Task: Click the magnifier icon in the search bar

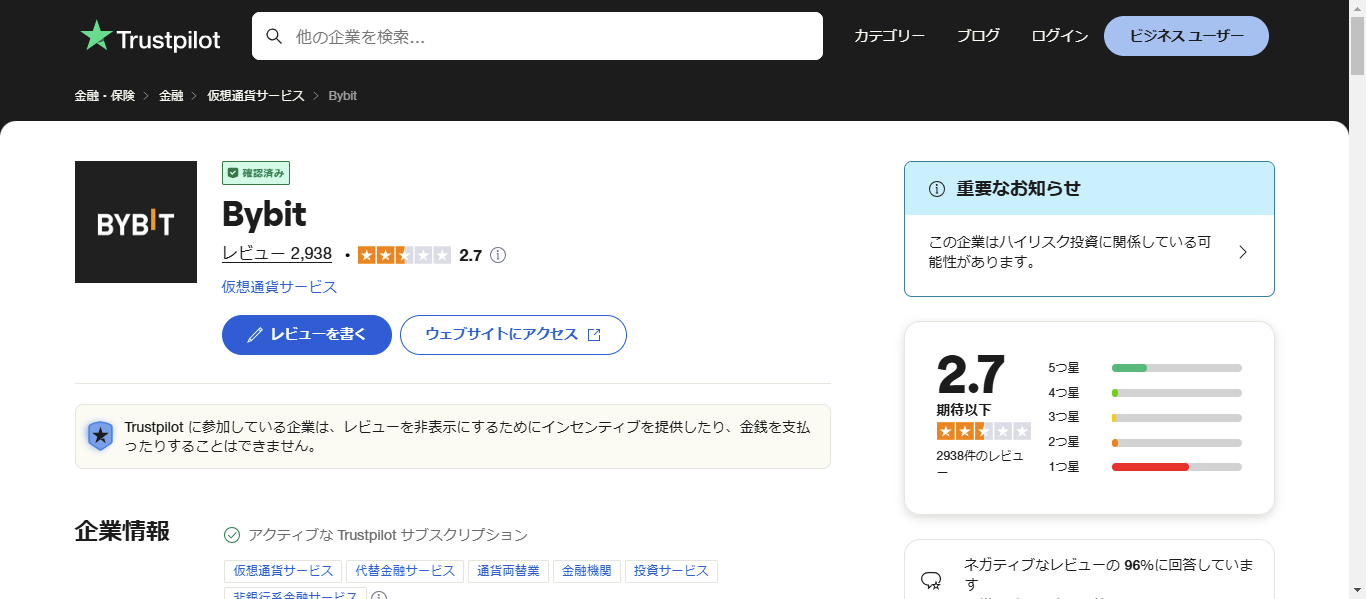Action: [x=274, y=36]
